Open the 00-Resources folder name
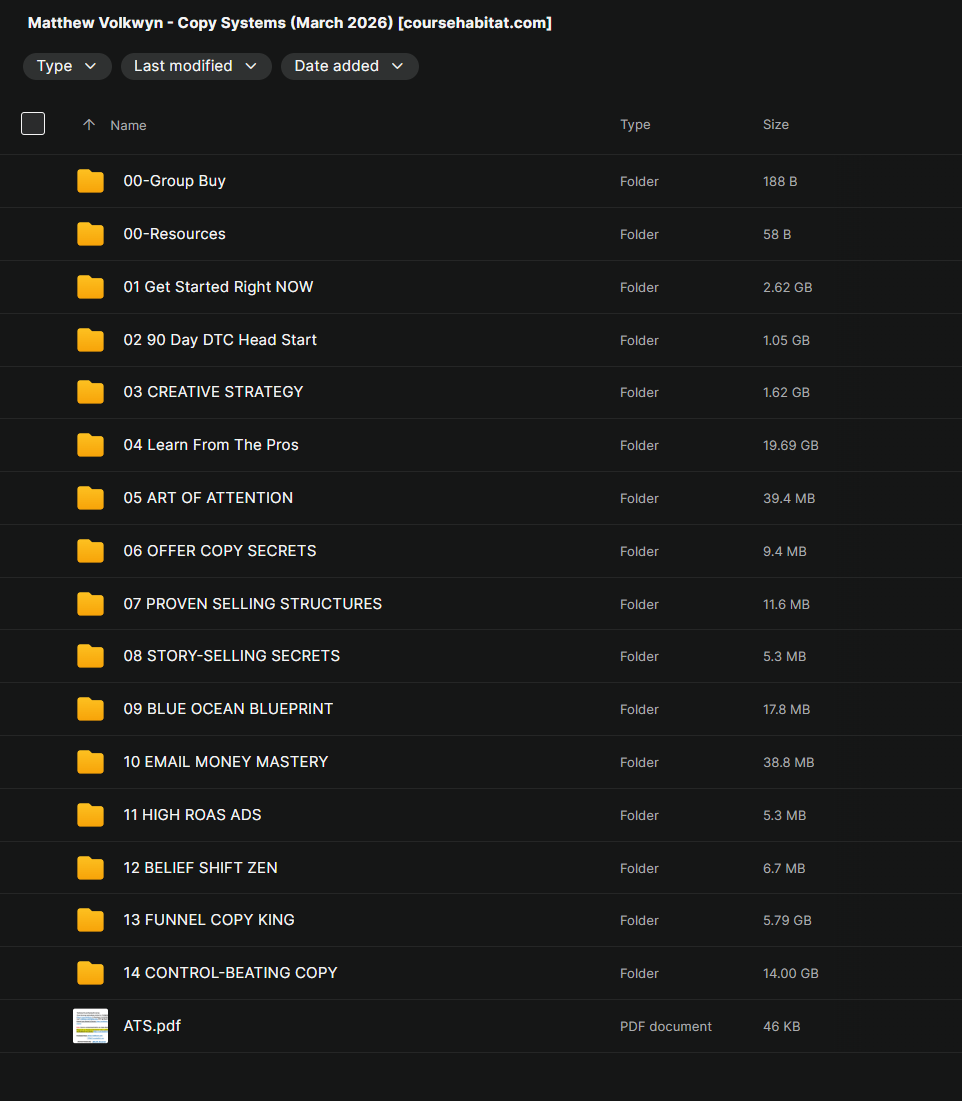This screenshot has width=962, height=1101. tap(174, 234)
